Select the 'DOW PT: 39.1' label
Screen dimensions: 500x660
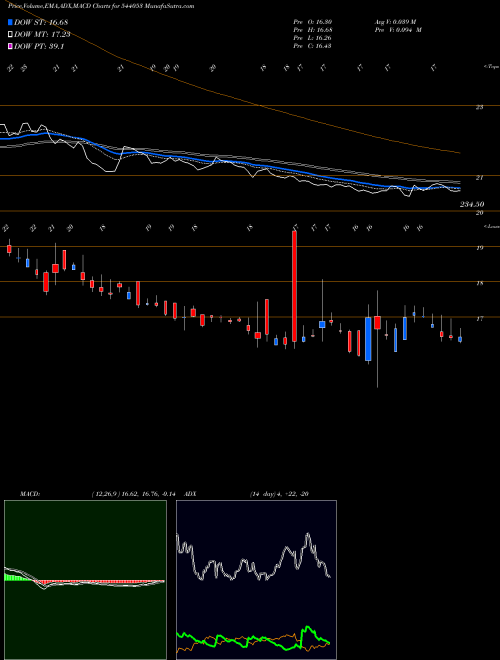click(39, 46)
